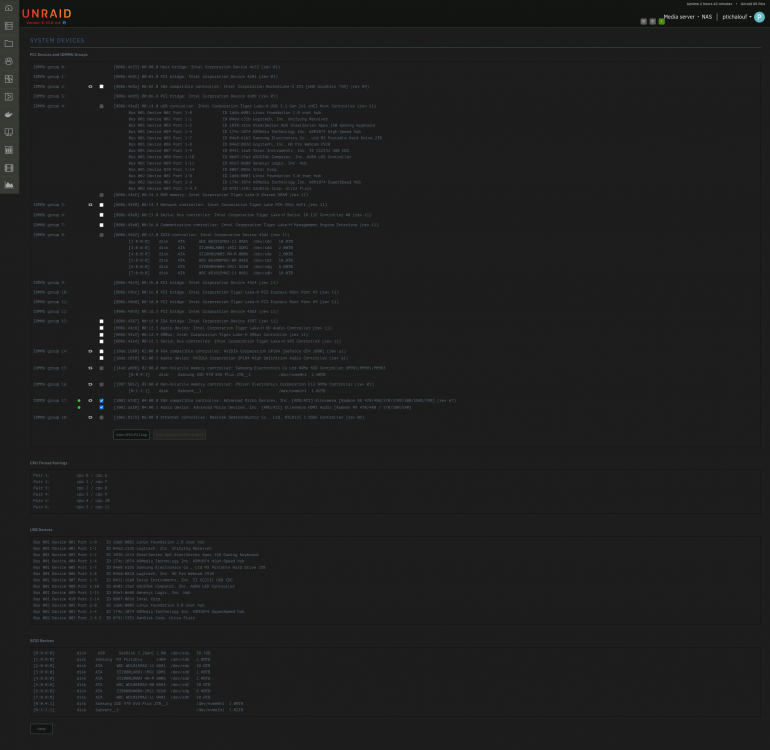Click the group 18 Realtek Ethernet controller row
The height and width of the screenshot is (750, 770).
[x=239, y=417]
